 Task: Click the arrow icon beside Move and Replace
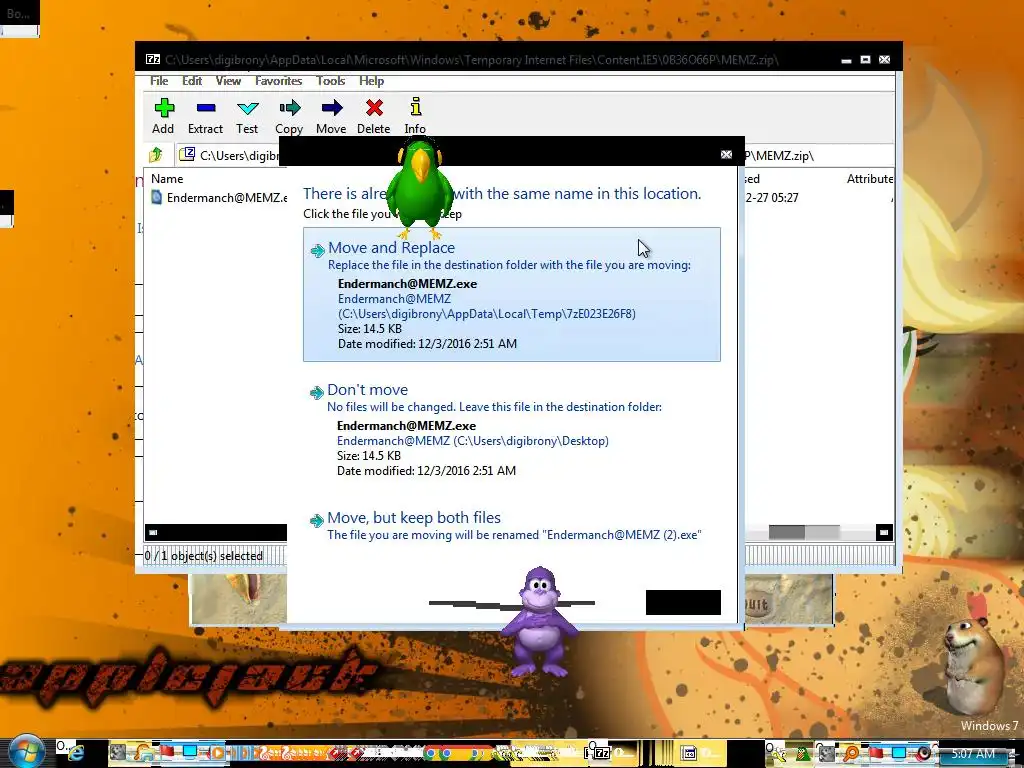point(317,251)
